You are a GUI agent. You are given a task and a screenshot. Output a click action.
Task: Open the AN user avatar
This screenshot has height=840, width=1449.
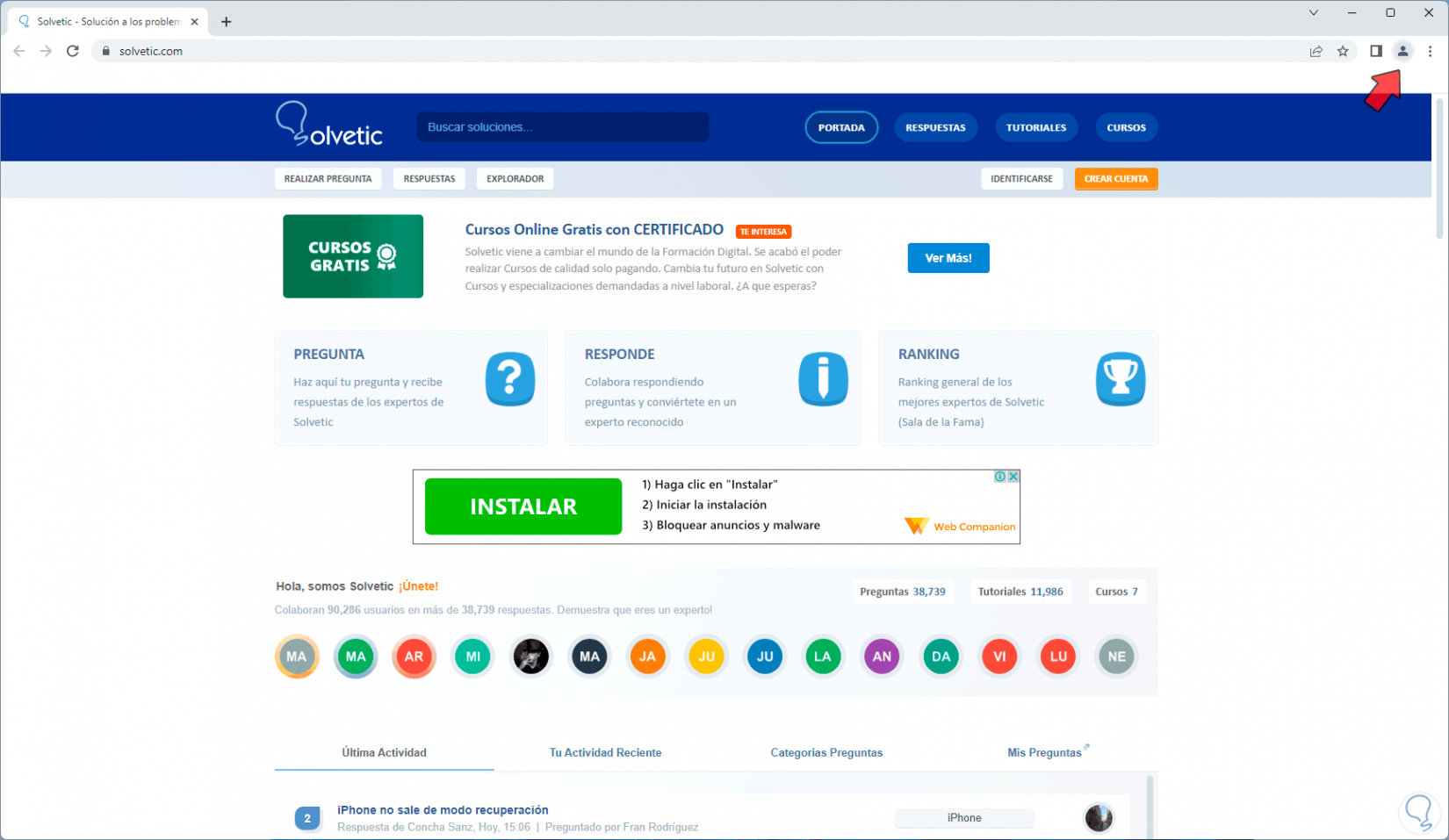[882, 657]
